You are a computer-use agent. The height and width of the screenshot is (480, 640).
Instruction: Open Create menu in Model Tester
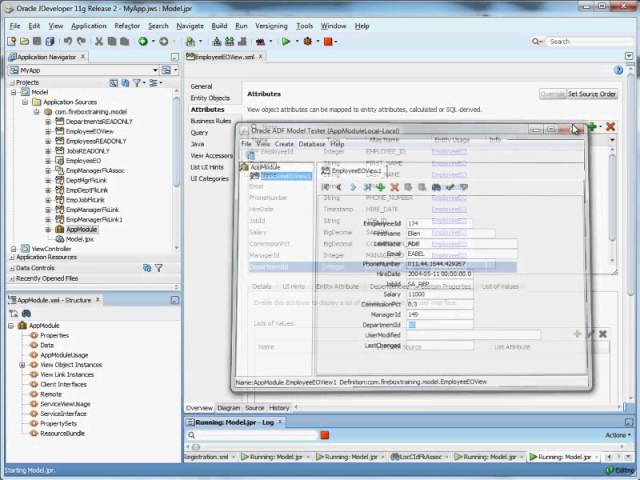coord(284,144)
